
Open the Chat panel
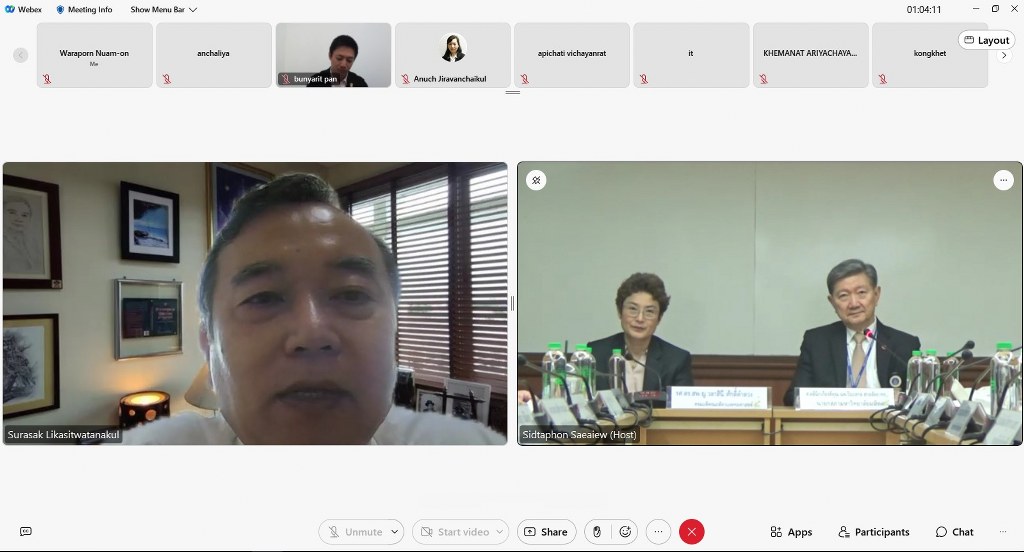(x=954, y=532)
